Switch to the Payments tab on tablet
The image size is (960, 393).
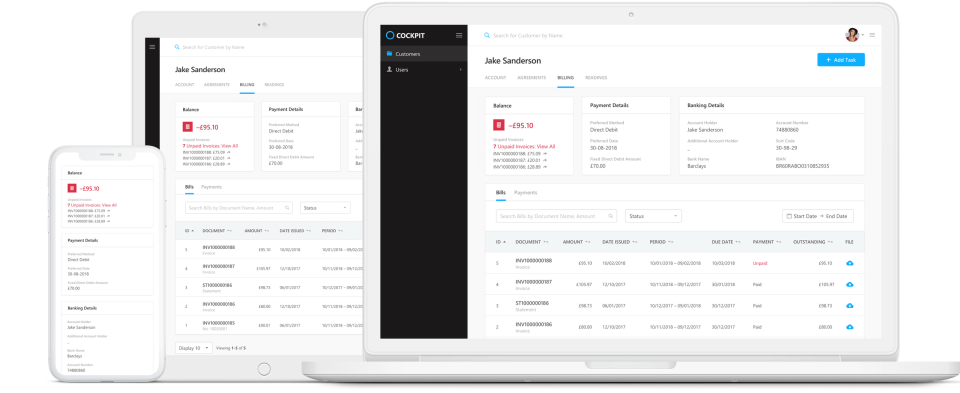tap(211, 187)
